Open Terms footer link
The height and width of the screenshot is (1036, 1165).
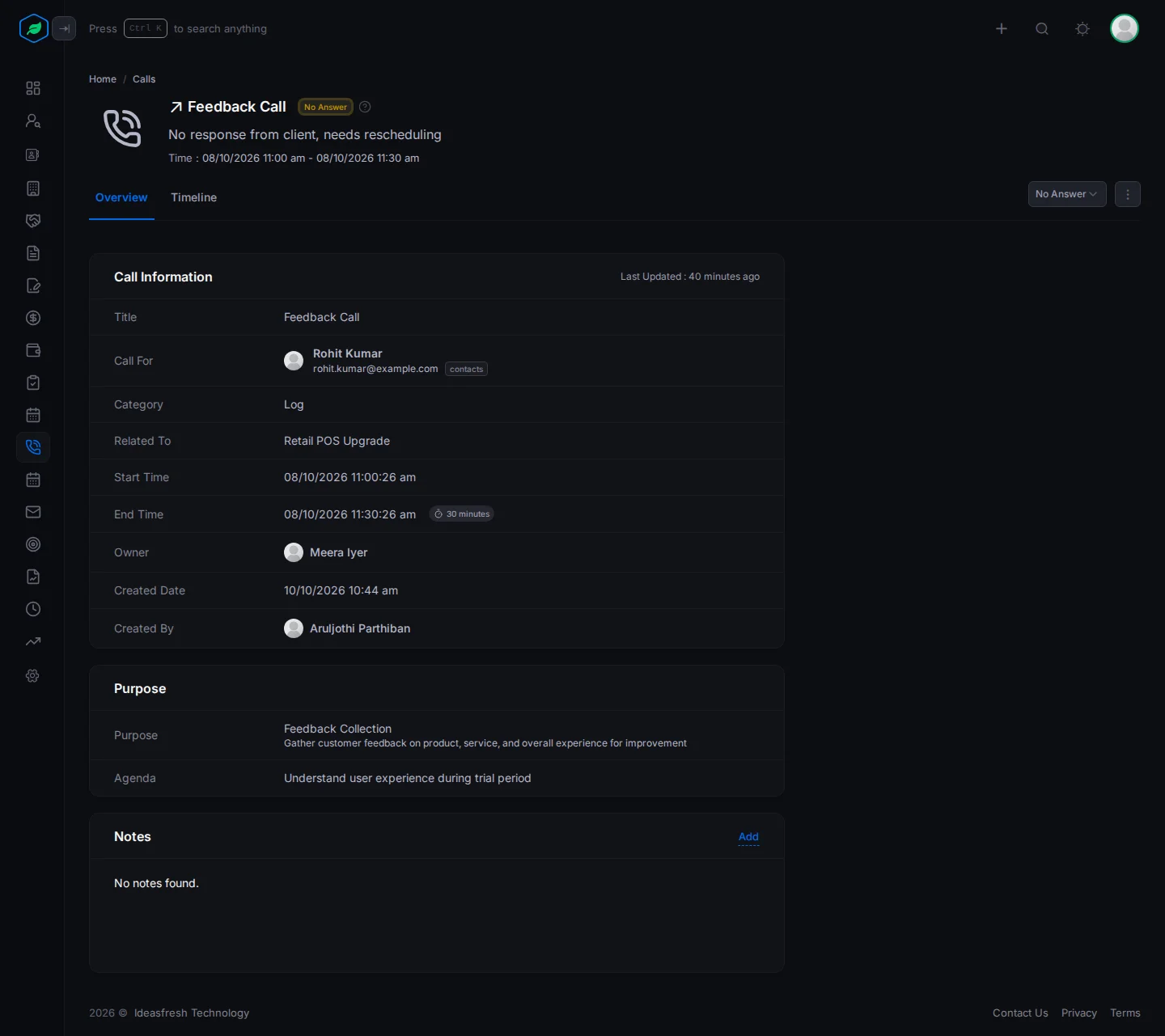pyautogui.click(x=1125, y=1013)
